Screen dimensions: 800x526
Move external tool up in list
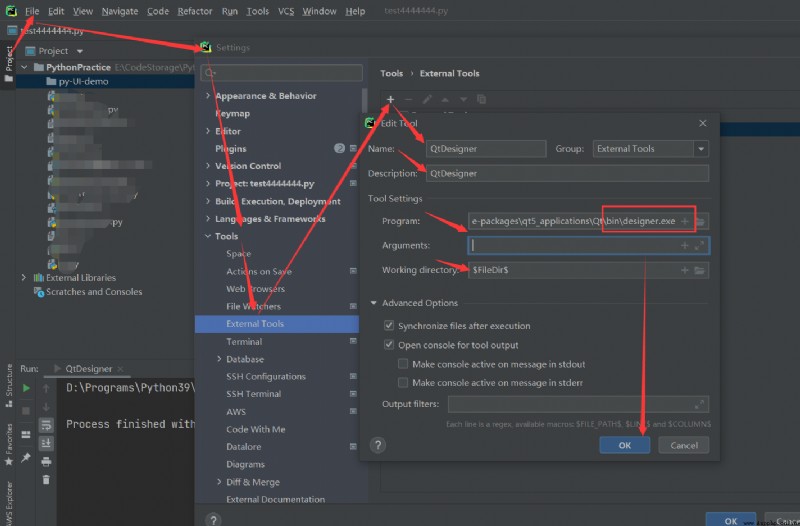tap(445, 99)
